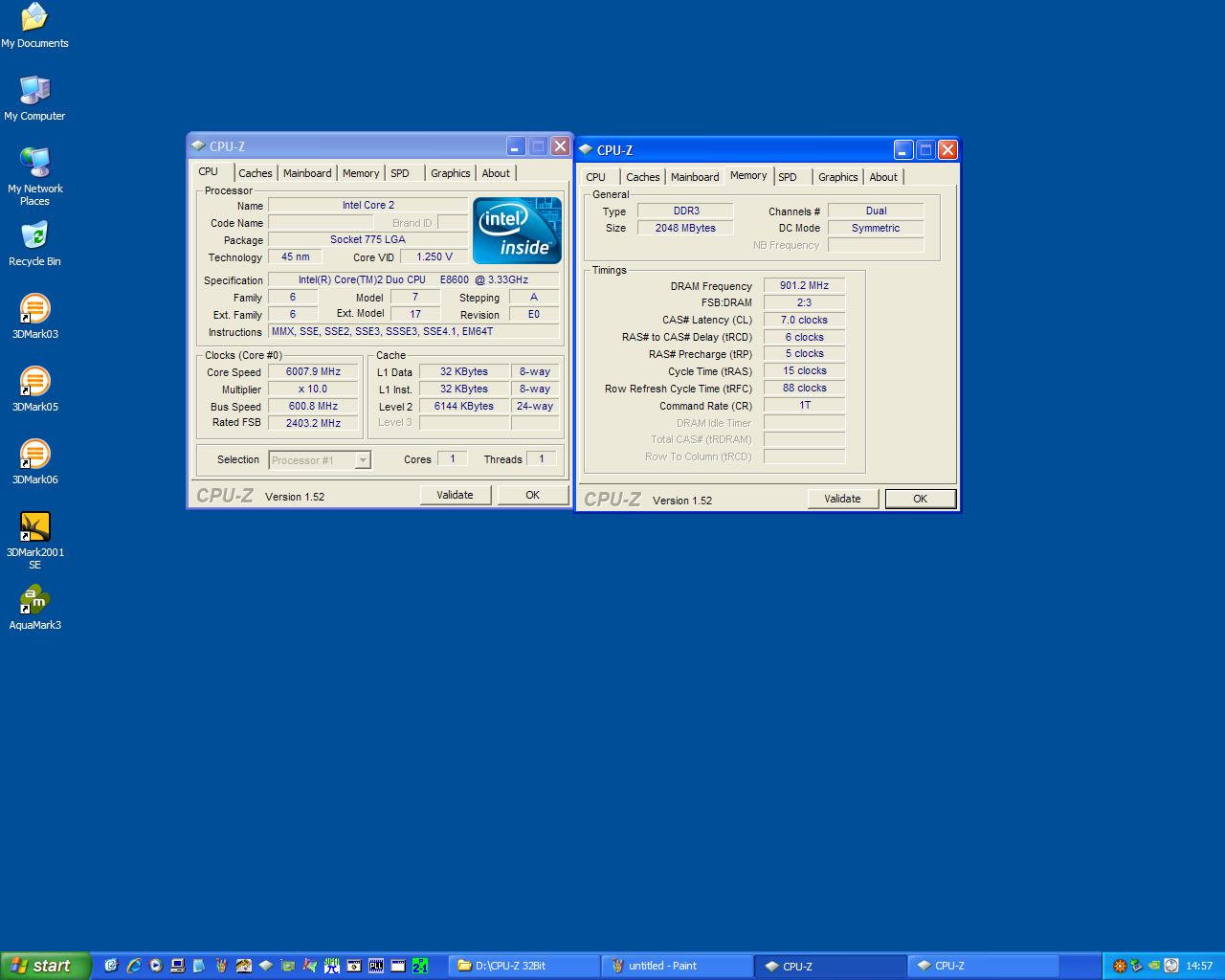Open Graphics tab in the left CPU-Z window
The width and height of the screenshot is (1225, 980).
[x=450, y=173]
